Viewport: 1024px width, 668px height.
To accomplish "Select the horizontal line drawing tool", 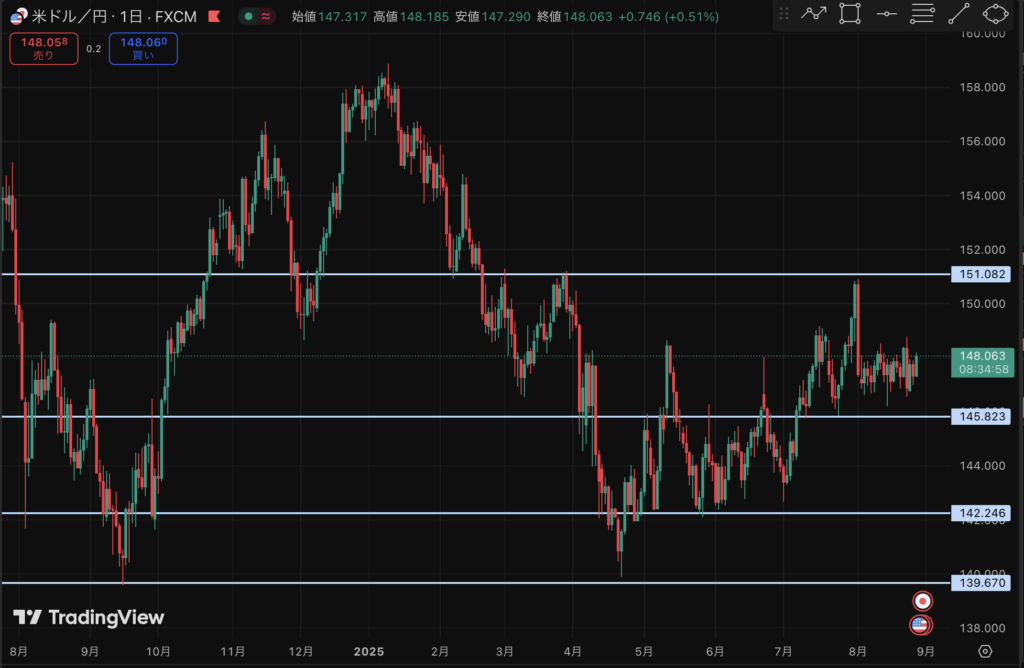I will click(886, 14).
